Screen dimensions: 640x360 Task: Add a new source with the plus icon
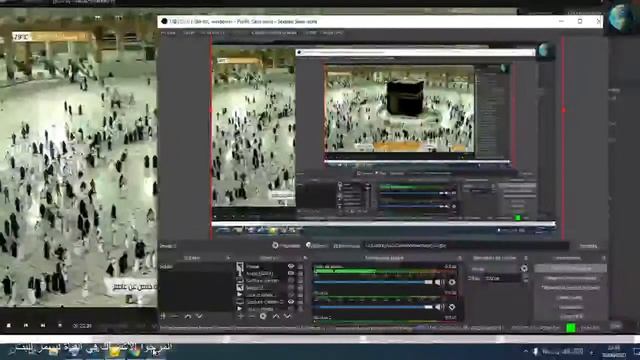point(240,316)
